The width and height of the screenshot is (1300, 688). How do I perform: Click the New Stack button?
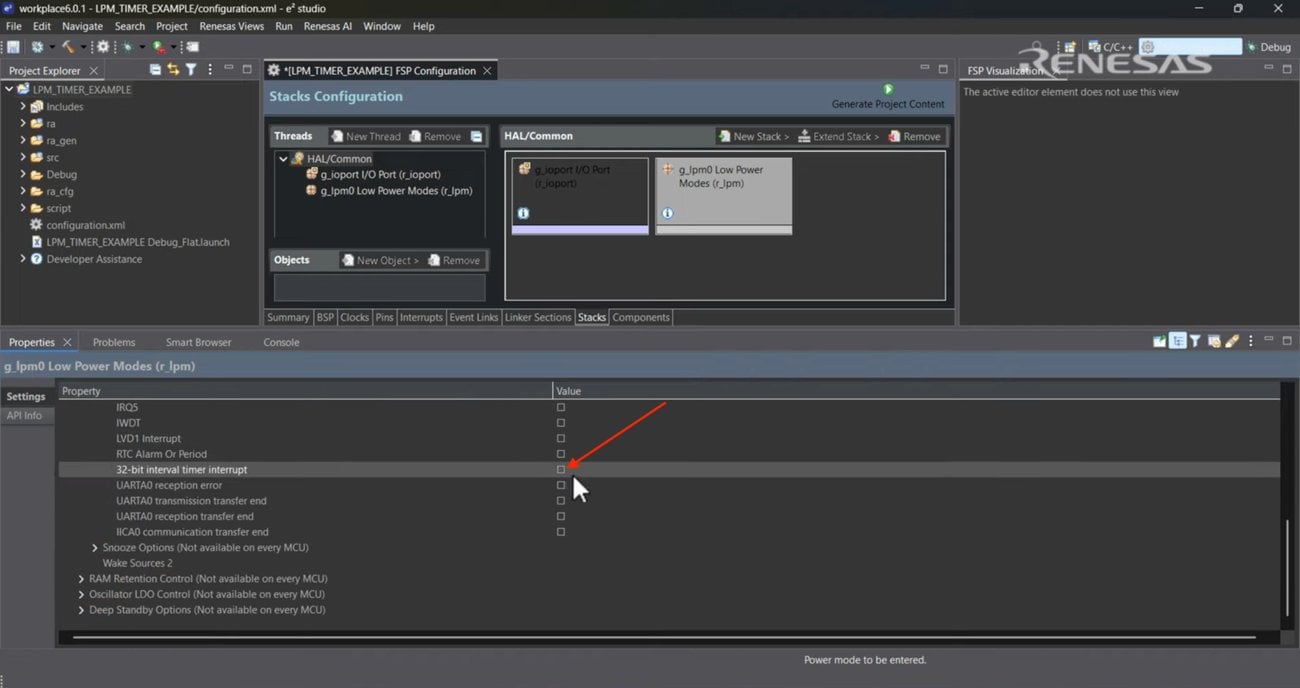pyautogui.click(x=753, y=136)
